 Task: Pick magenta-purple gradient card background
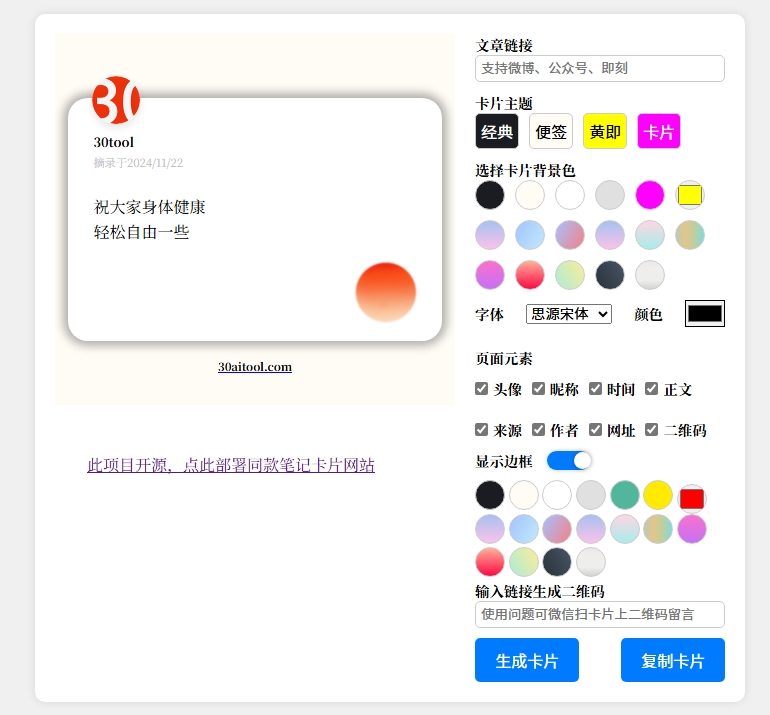[x=490, y=275]
